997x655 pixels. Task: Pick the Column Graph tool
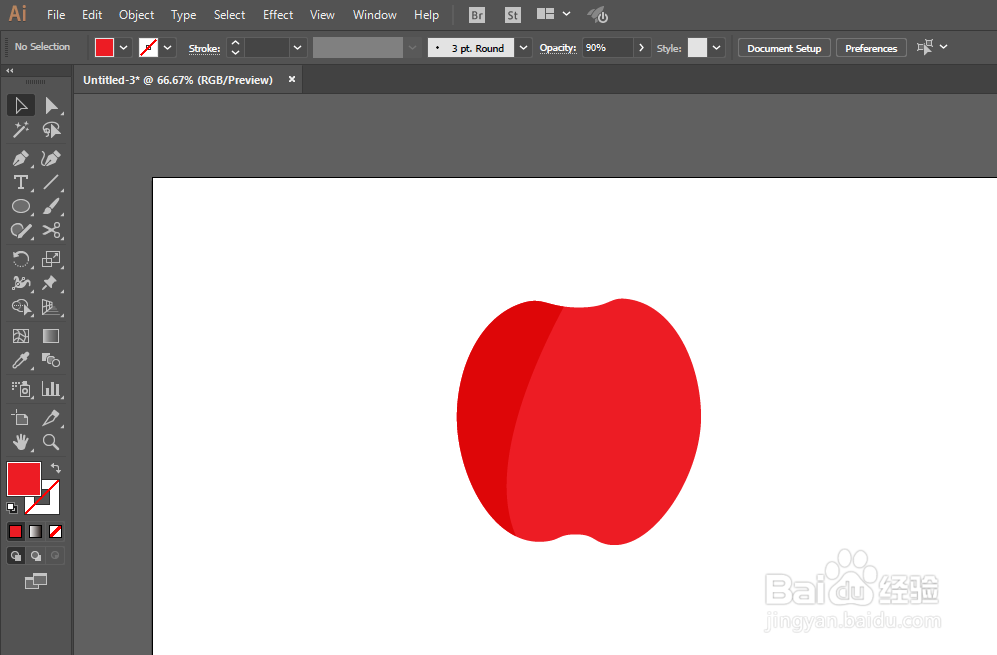click(x=51, y=389)
